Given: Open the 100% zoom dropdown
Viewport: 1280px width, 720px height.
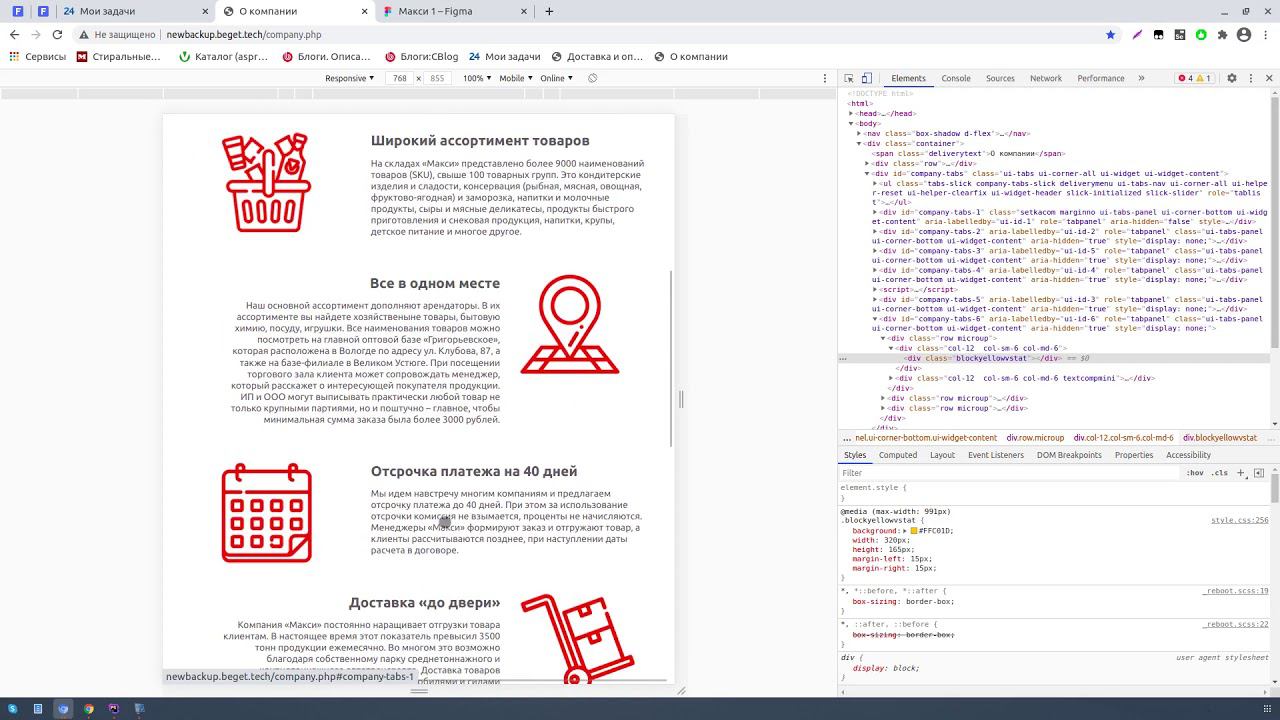Looking at the screenshot, I should pyautogui.click(x=476, y=78).
